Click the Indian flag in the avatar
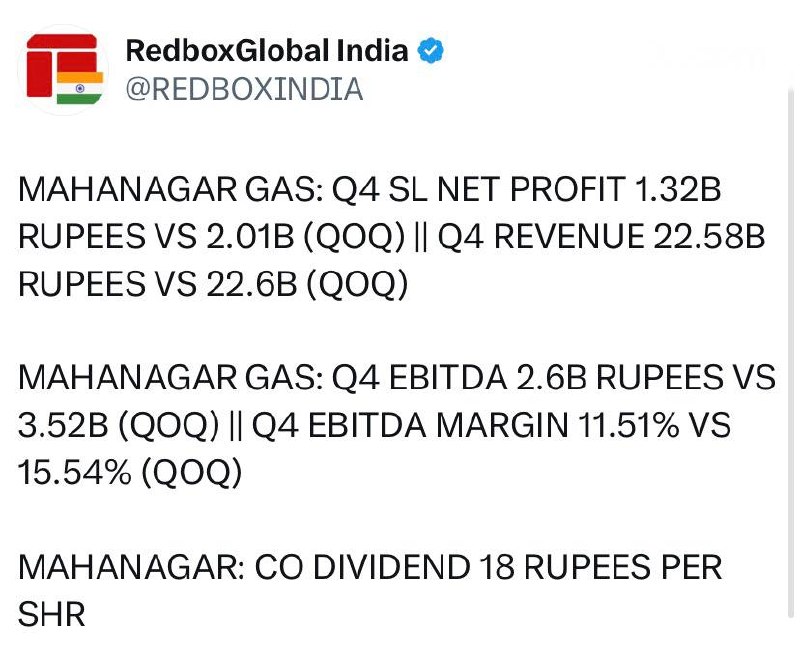Image resolution: width=800 pixels, height=660 pixels. coord(80,88)
